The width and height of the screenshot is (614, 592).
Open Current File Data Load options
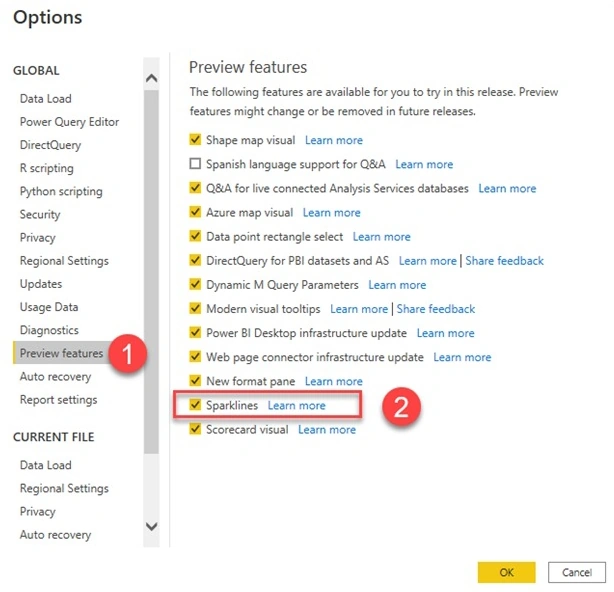pyautogui.click(x=46, y=465)
